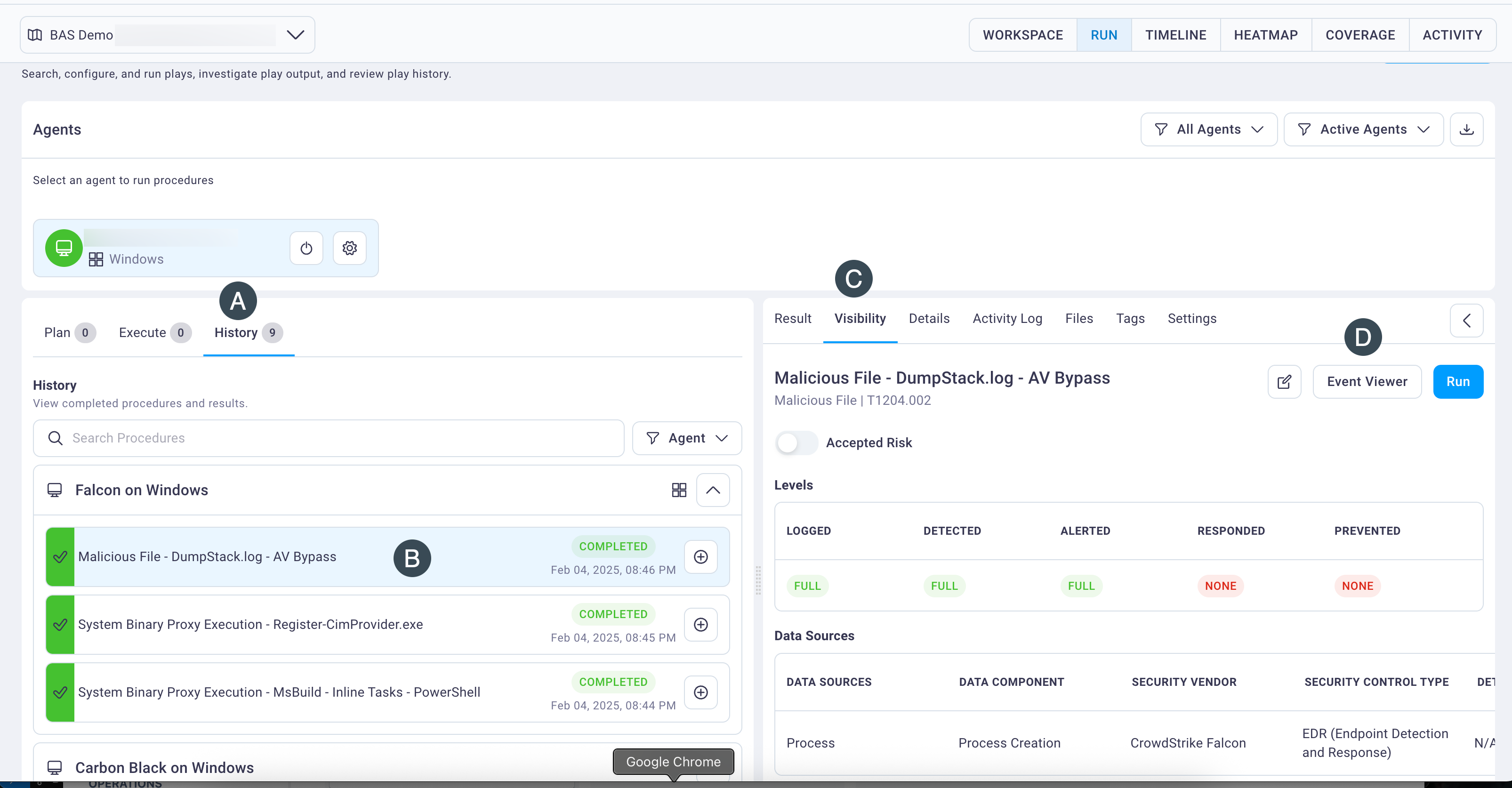Click the COMPLETED badge dated 08:45 PM
The height and width of the screenshot is (788, 1512).
coord(613,614)
